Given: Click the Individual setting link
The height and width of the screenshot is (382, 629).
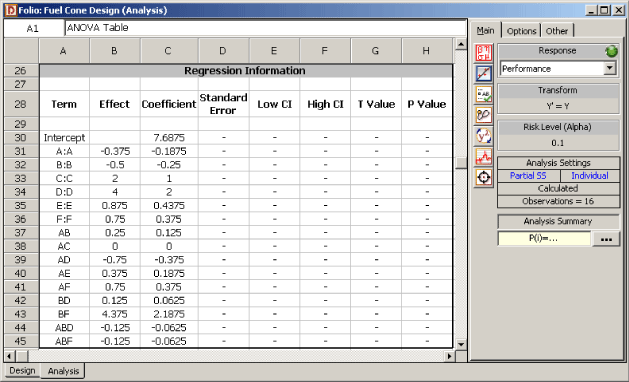Looking at the screenshot, I should (590, 176).
